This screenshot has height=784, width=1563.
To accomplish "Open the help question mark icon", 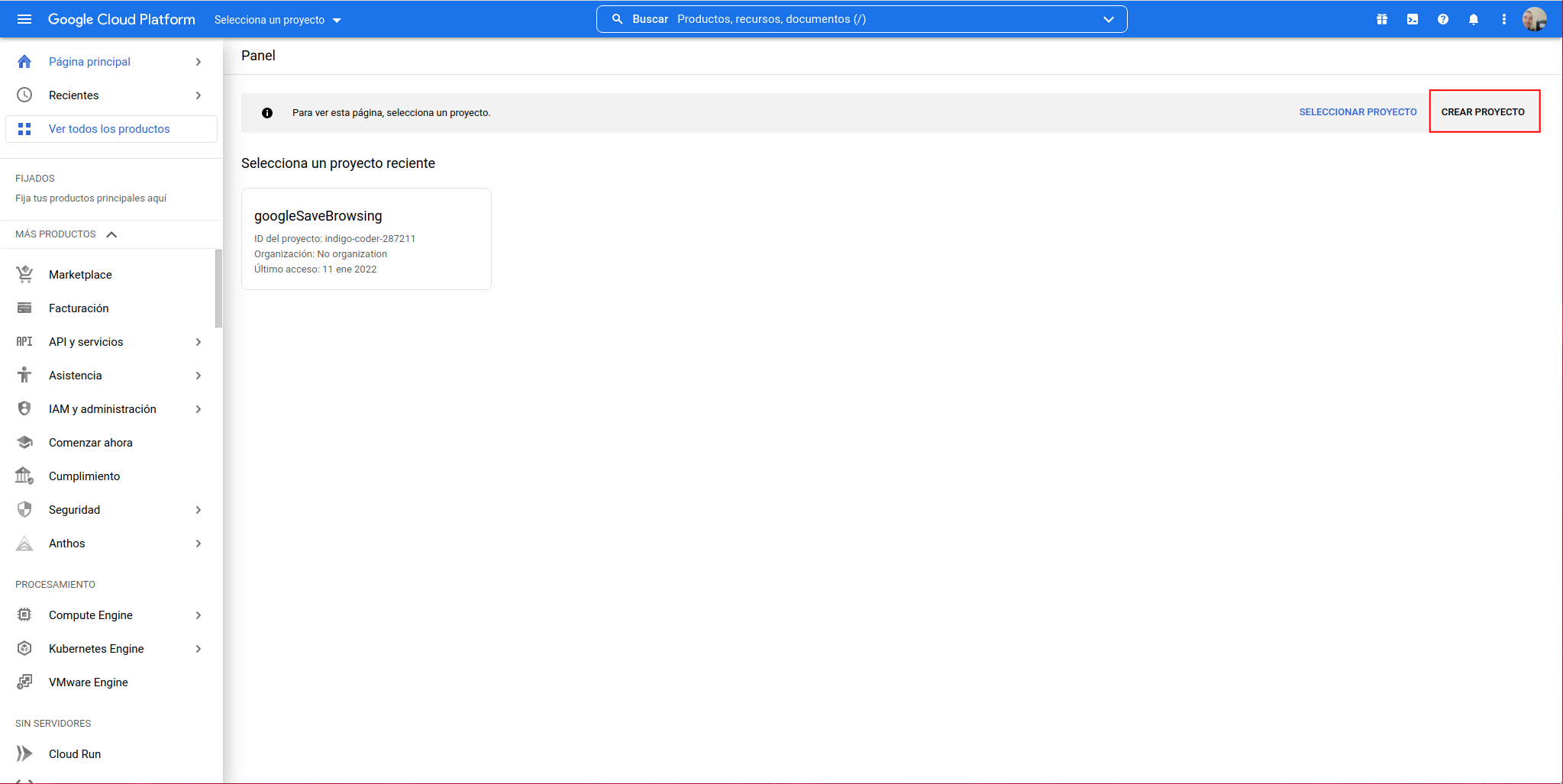I will pos(1442,19).
